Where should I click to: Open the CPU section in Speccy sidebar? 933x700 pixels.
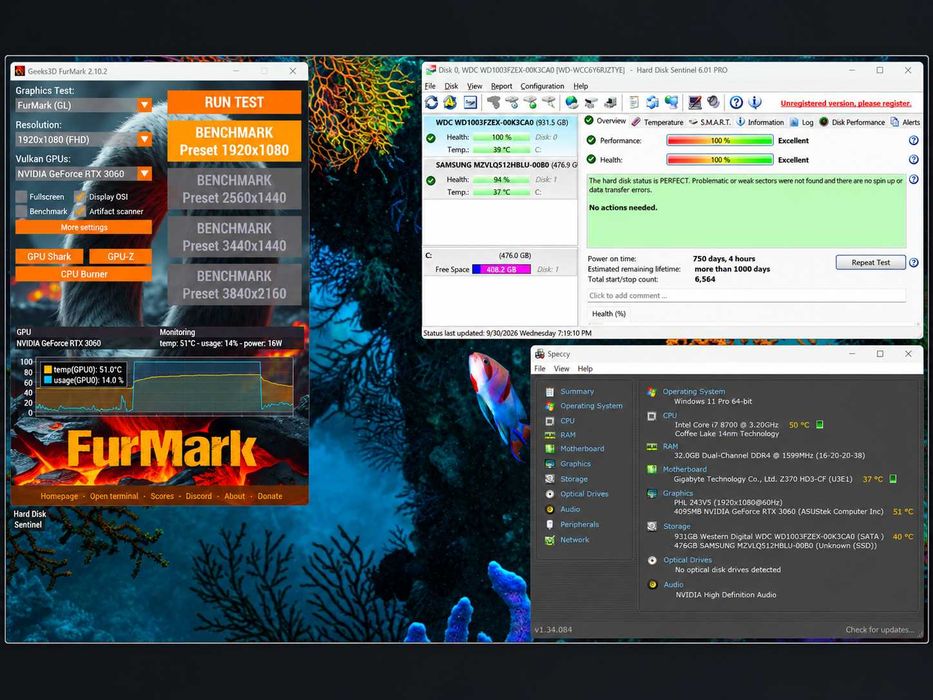[x=567, y=421]
